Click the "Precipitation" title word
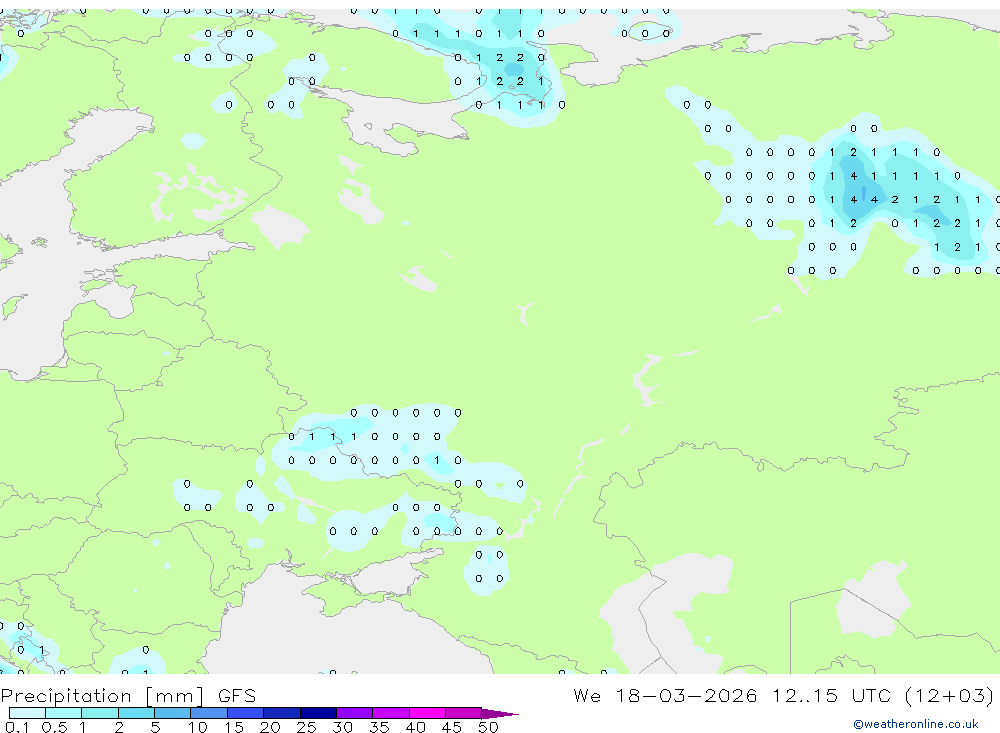Screen dimensions: 1000x733 [x=66, y=695]
